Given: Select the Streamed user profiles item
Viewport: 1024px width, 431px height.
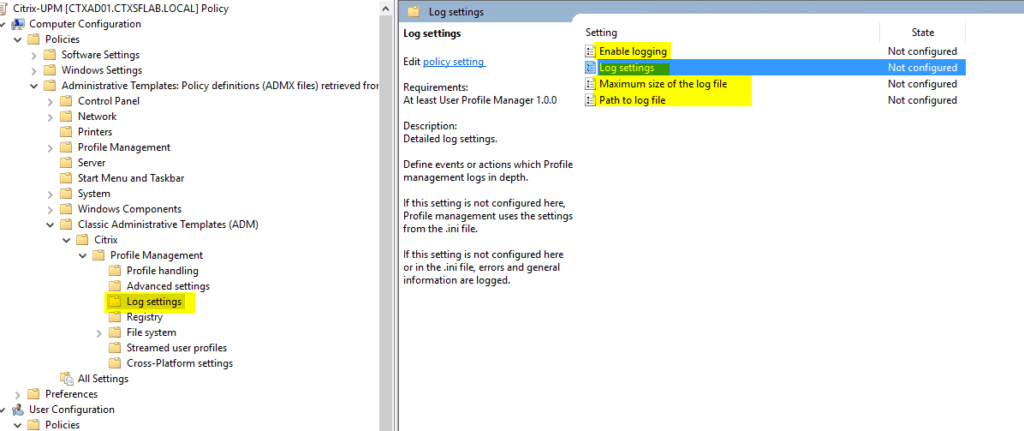Looking at the screenshot, I should [x=176, y=348].
